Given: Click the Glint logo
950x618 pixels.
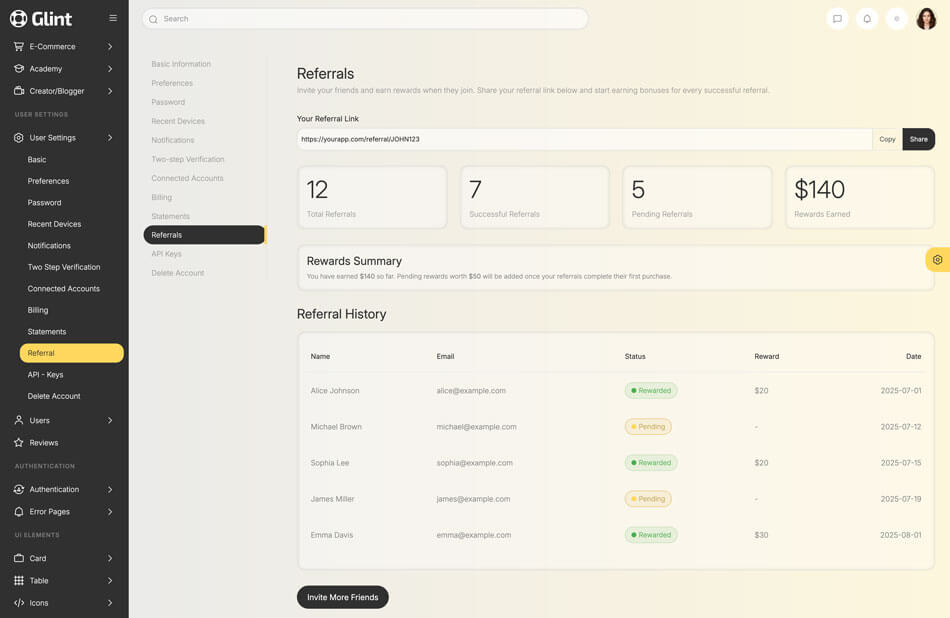Looking at the screenshot, I should [41, 19].
